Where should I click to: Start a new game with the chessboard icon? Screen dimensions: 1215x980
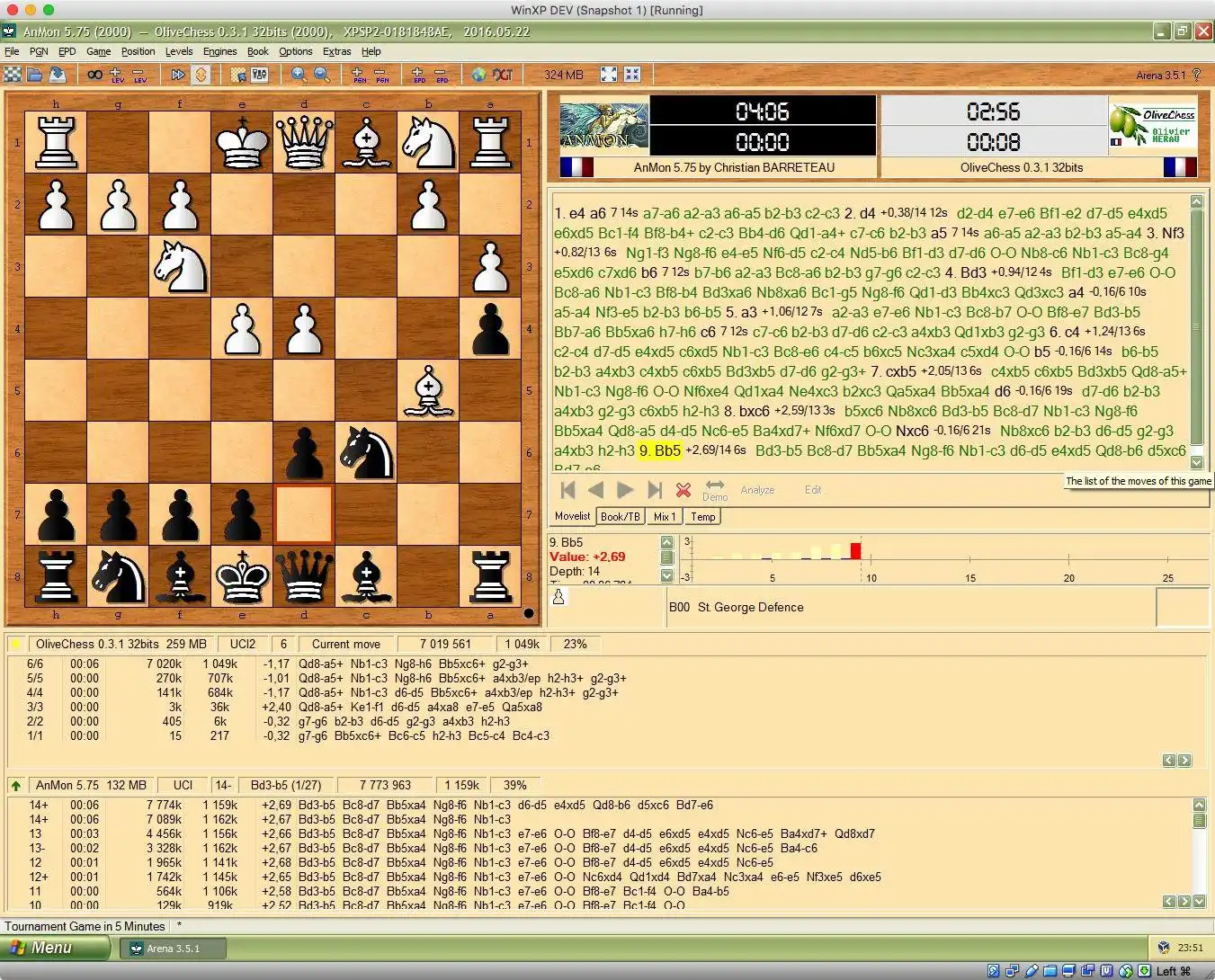coord(13,75)
